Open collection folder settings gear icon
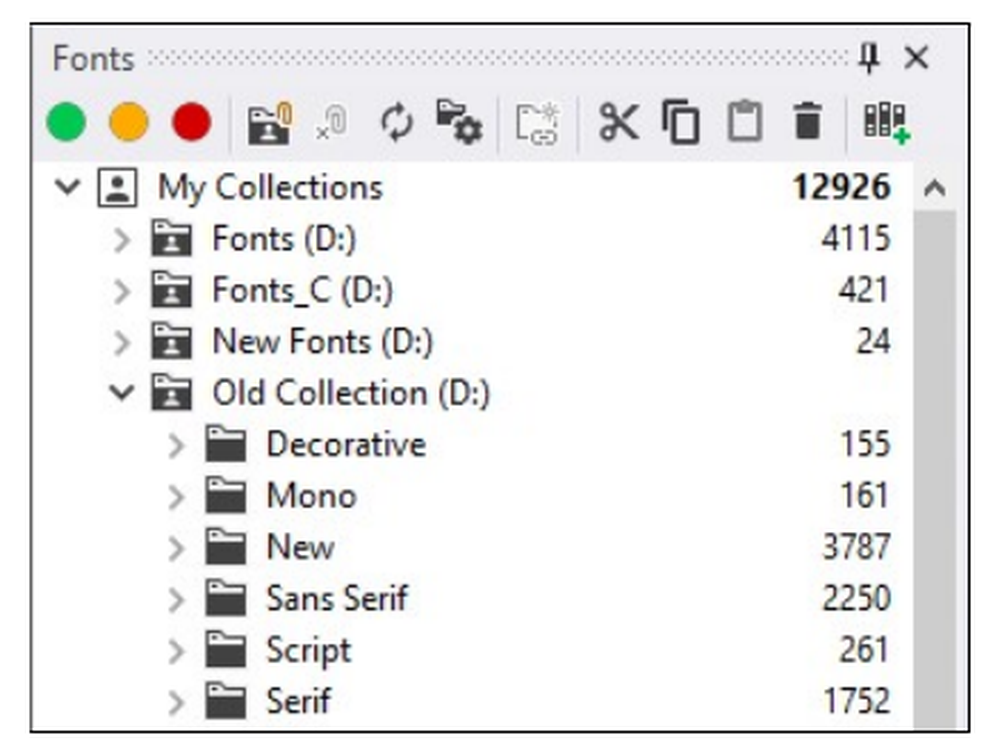The width and height of the screenshot is (1000, 751). tap(459, 123)
